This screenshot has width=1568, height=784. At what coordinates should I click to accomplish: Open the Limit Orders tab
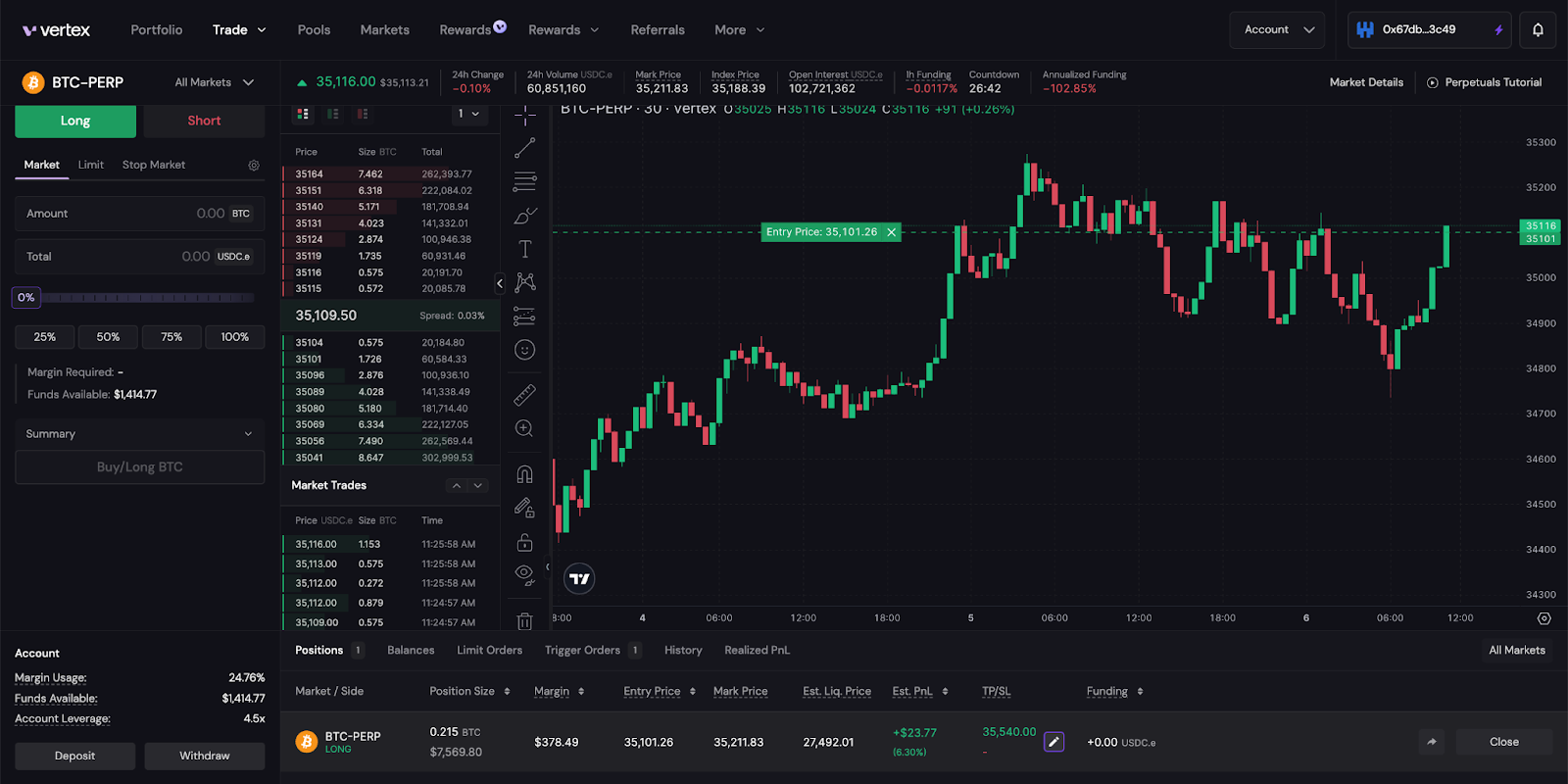[x=489, y=651]
